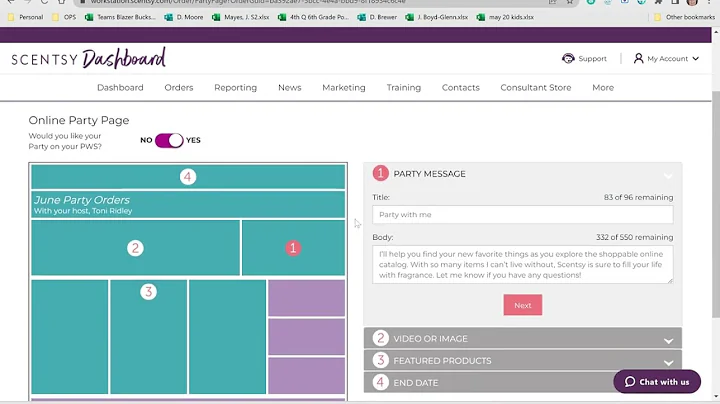Click My Account text
This screenshot has height=404, width=720.
(667, 59)
